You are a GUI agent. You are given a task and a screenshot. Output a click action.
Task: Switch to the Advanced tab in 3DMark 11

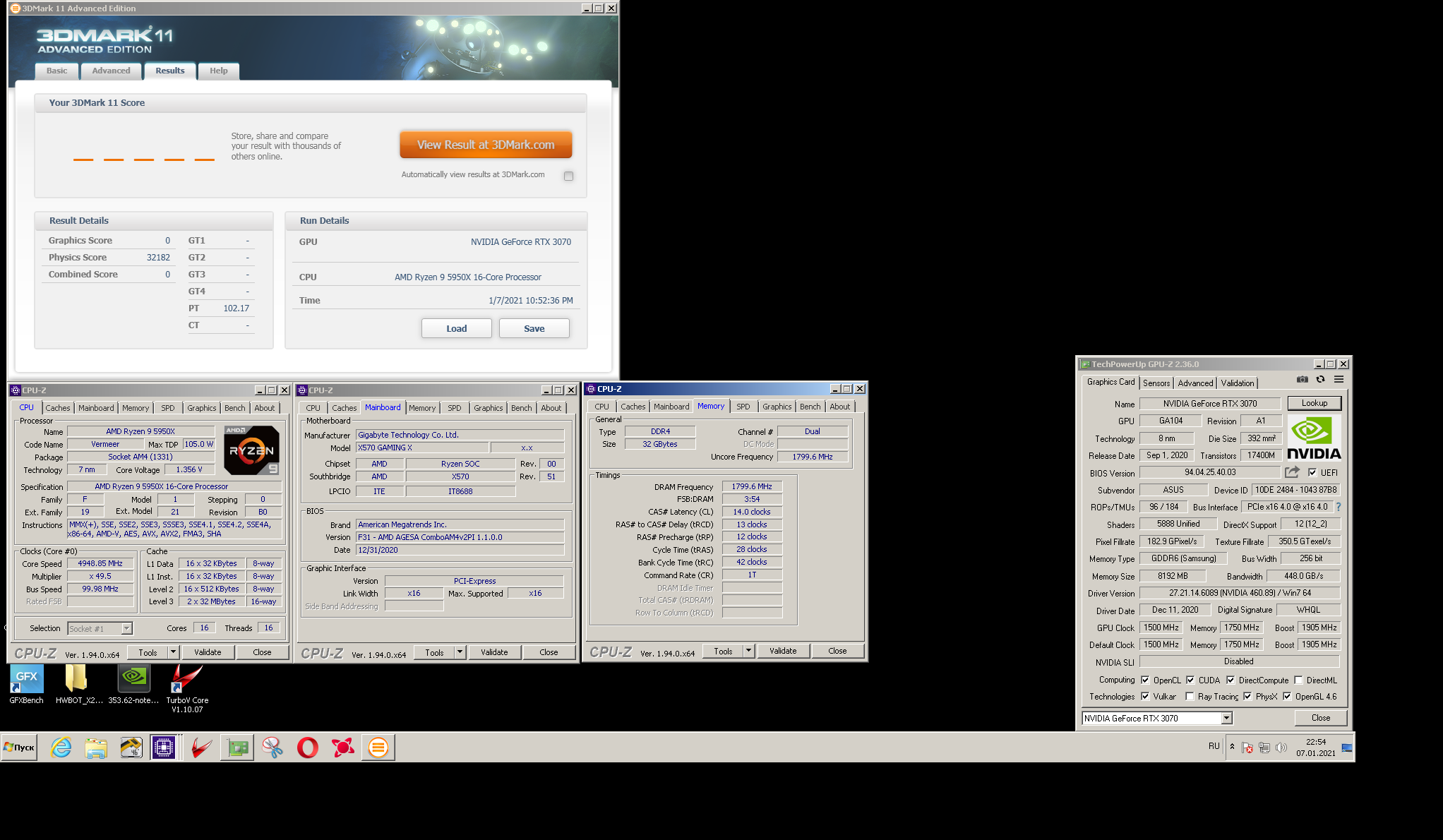tap(111, 71)
